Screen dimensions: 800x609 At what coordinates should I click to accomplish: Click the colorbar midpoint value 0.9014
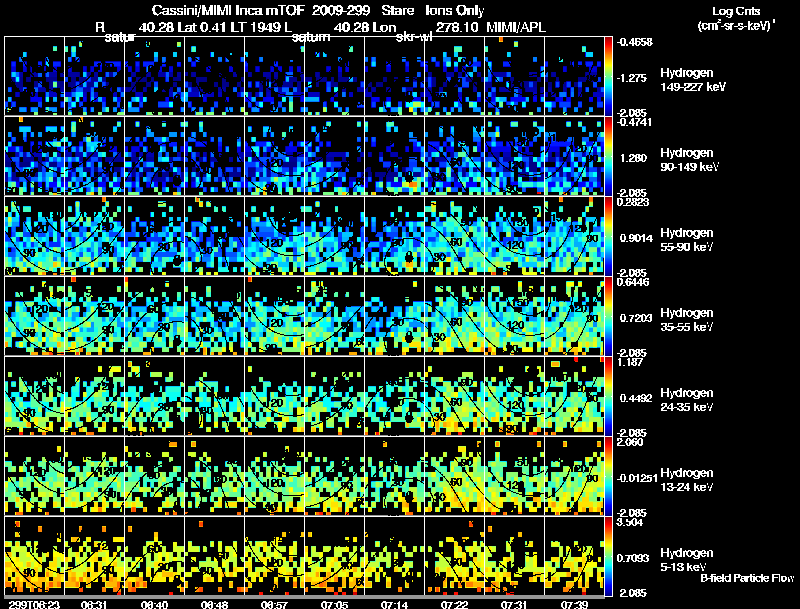pyautogui.click(x=636, y=238)
